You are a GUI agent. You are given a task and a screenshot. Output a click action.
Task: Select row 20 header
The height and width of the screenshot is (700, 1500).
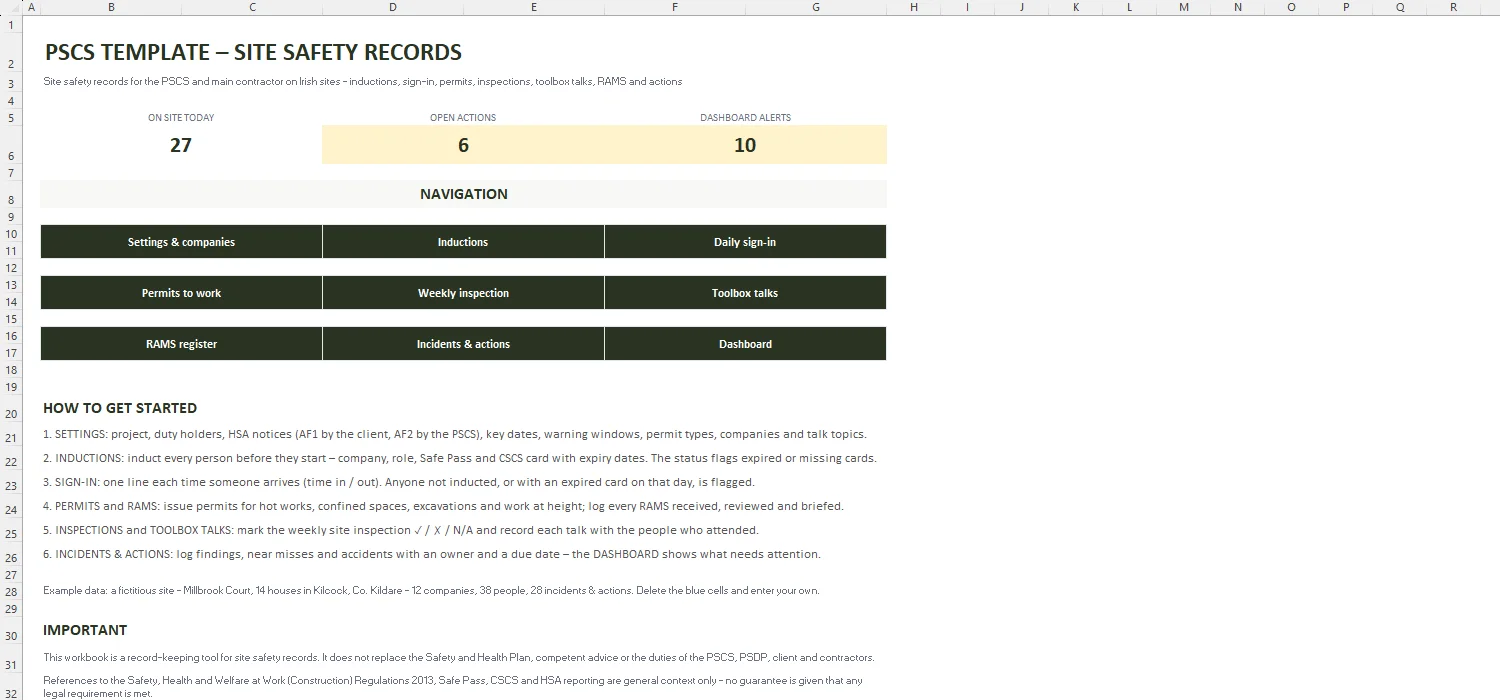(x=10, y=408)
